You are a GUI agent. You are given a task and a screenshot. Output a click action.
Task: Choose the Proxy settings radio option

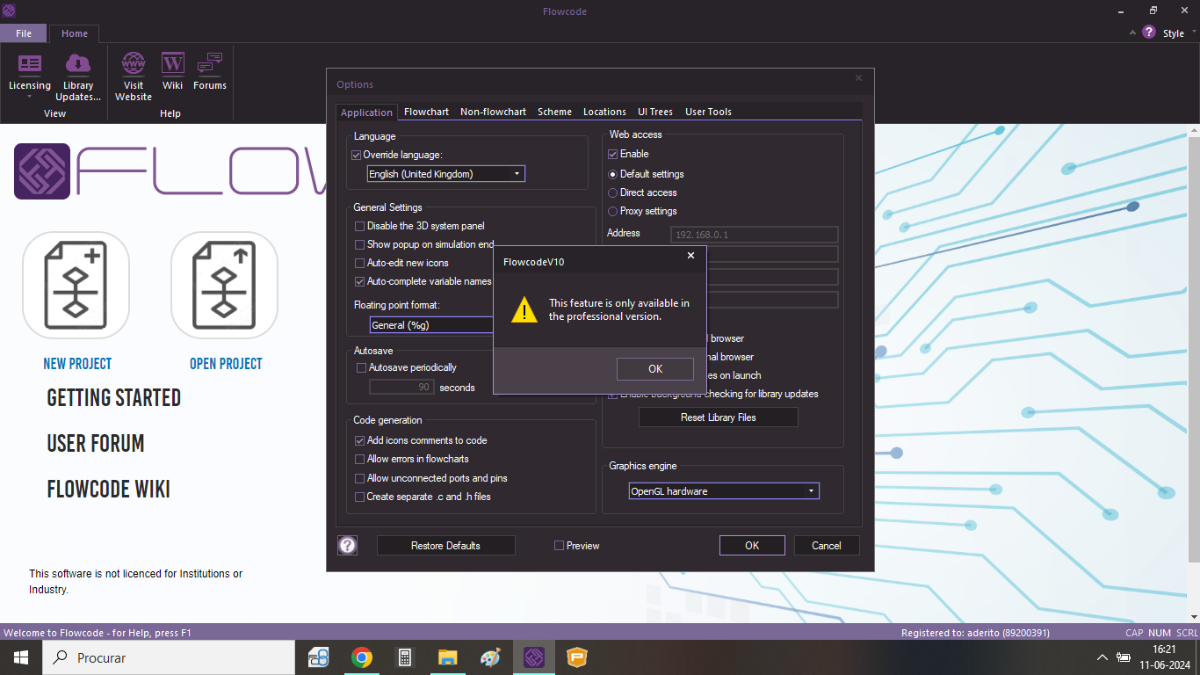coord(613,212)
